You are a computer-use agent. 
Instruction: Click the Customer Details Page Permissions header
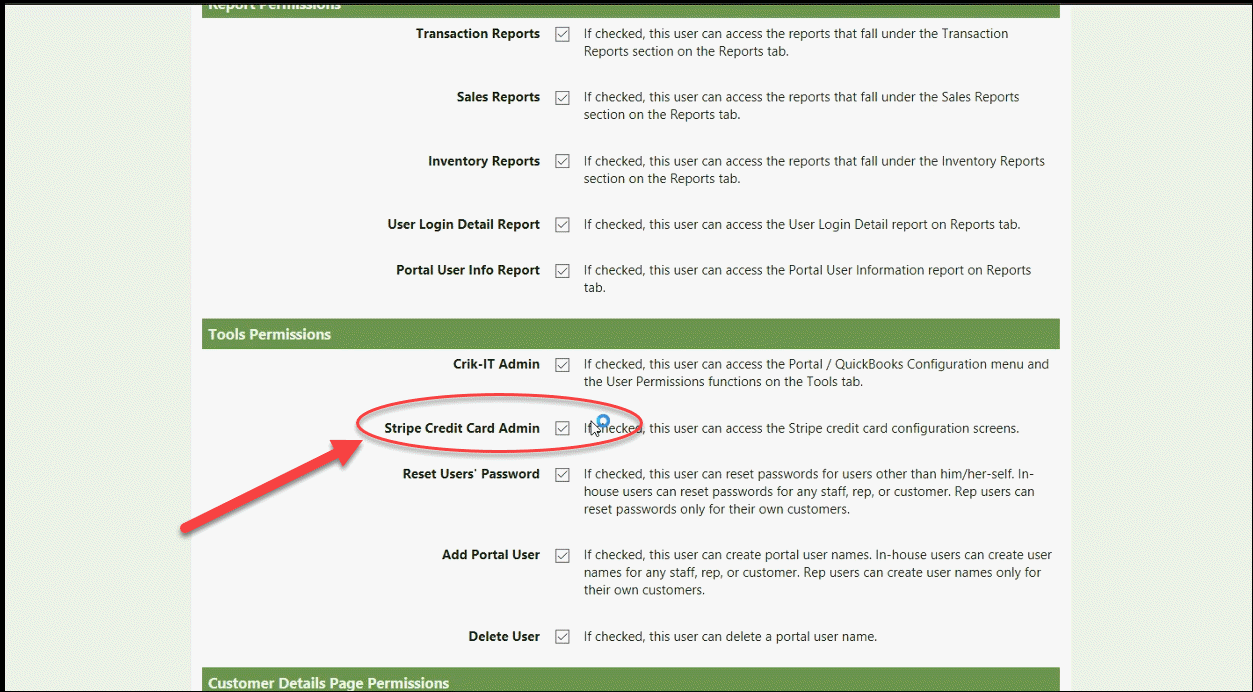(x=328, y=683)
